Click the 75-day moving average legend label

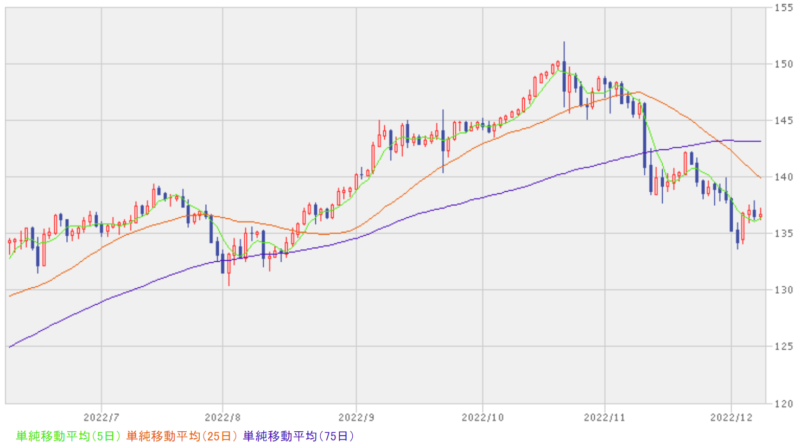[x=298, y=436]
